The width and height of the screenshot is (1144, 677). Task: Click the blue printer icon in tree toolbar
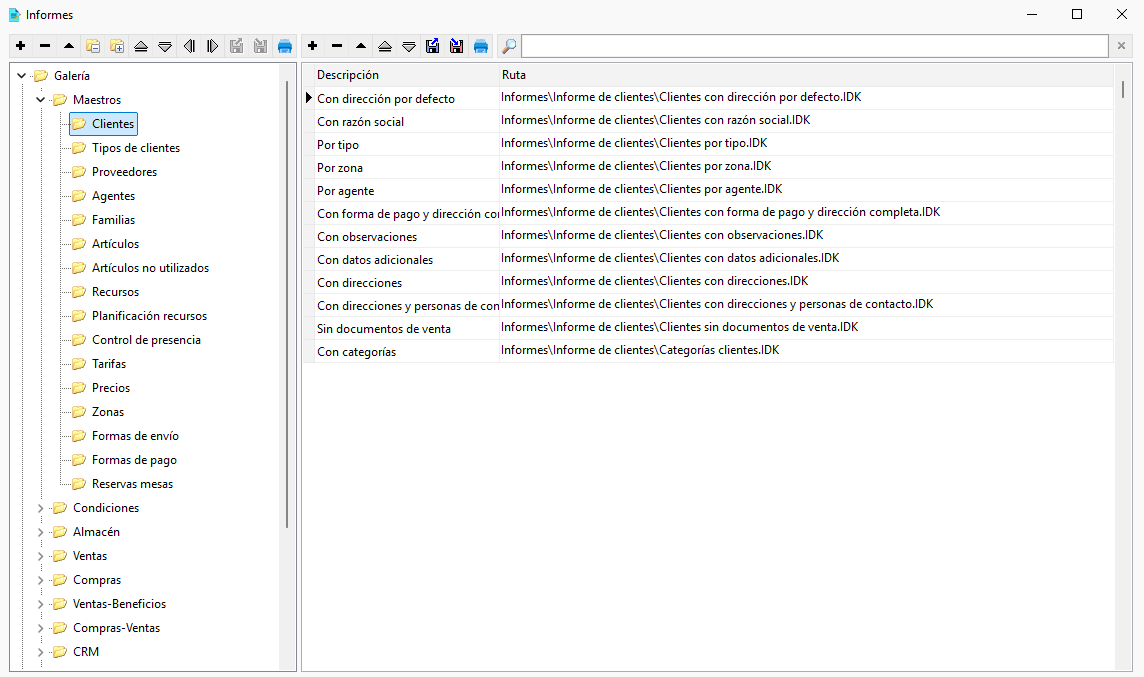[285, 46]
